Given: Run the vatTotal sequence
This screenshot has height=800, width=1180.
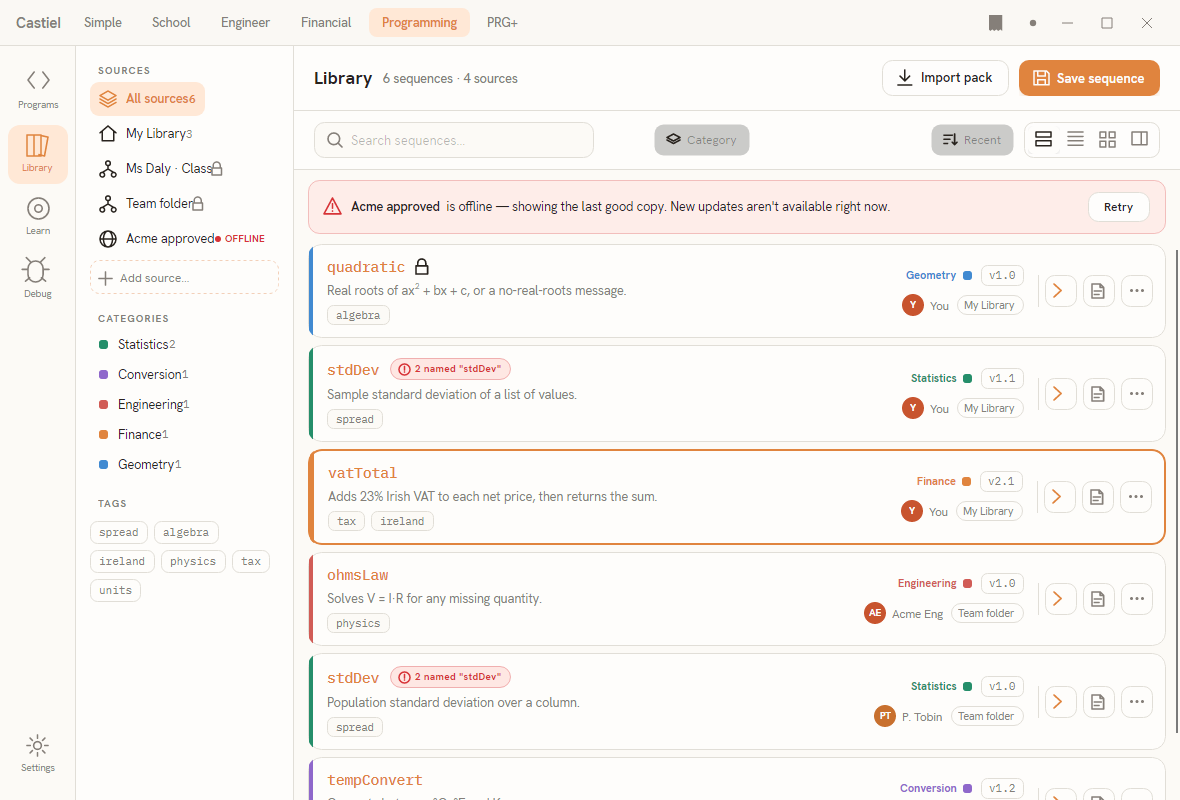Looking at the screenshot, I should [1059, 497].
